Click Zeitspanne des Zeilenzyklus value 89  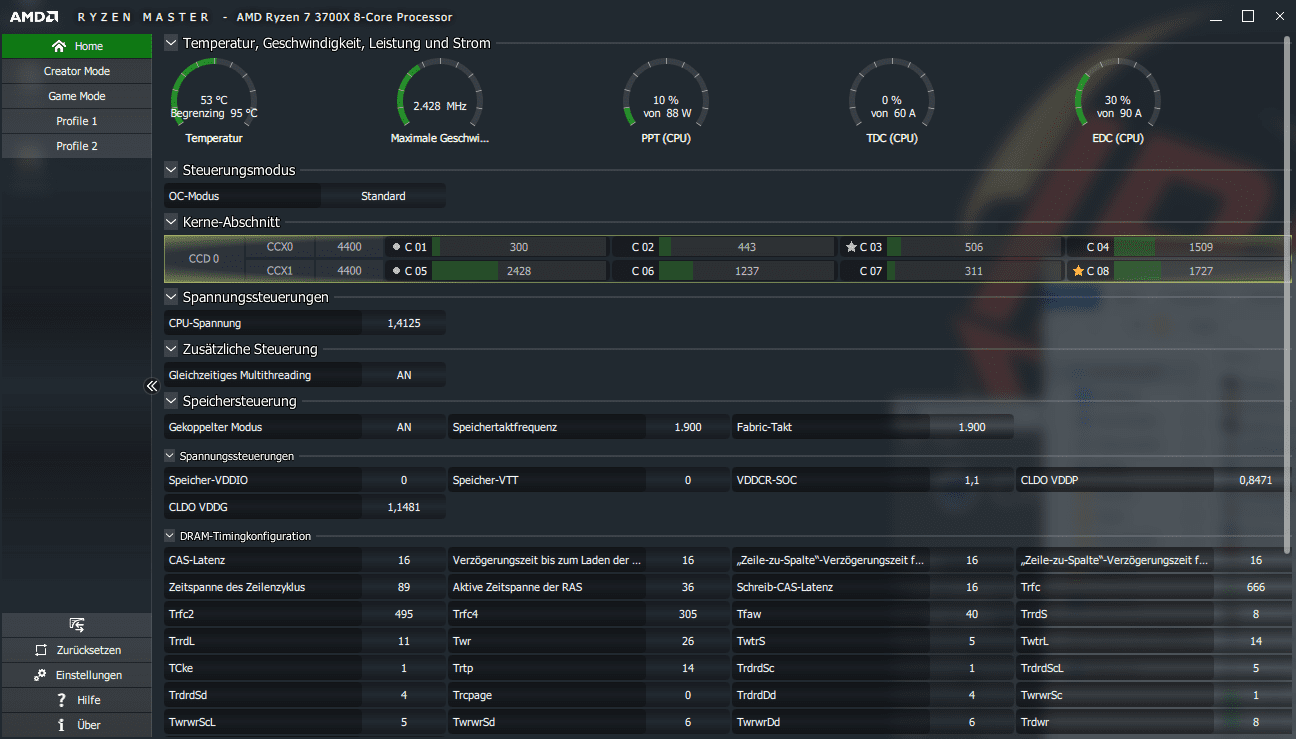coord(403,587)
